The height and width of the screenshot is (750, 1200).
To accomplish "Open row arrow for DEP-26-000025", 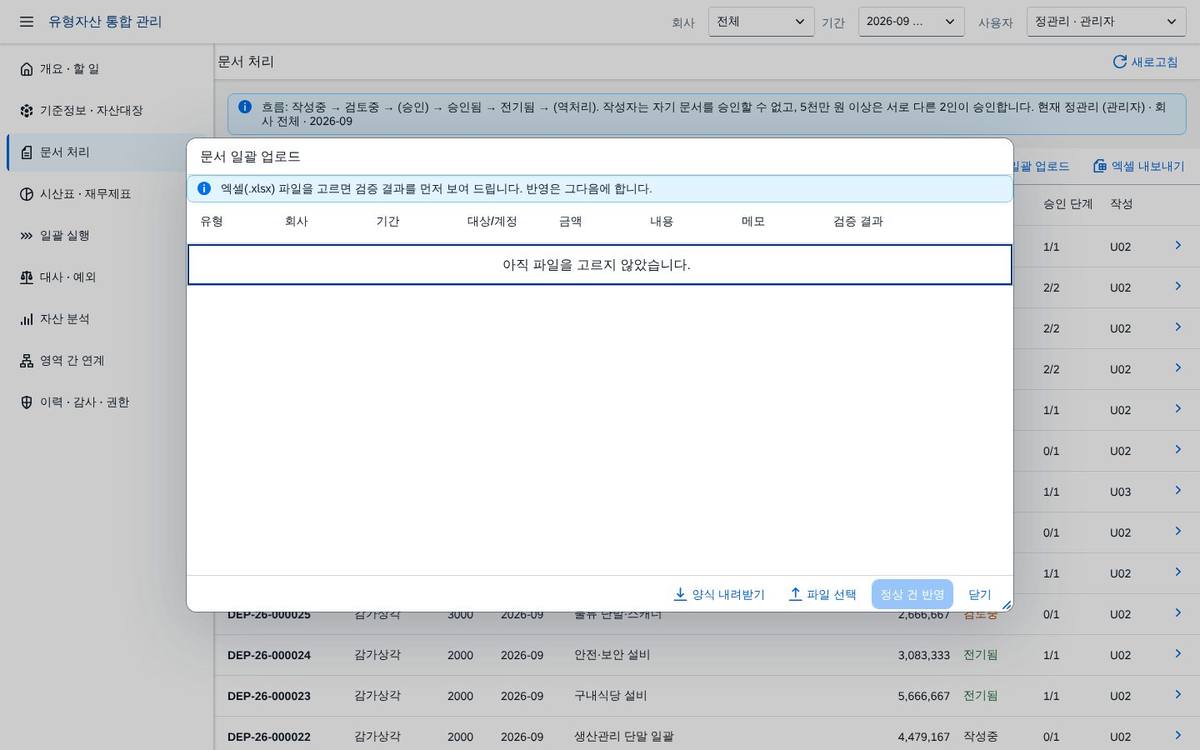I will [1178, 613].
